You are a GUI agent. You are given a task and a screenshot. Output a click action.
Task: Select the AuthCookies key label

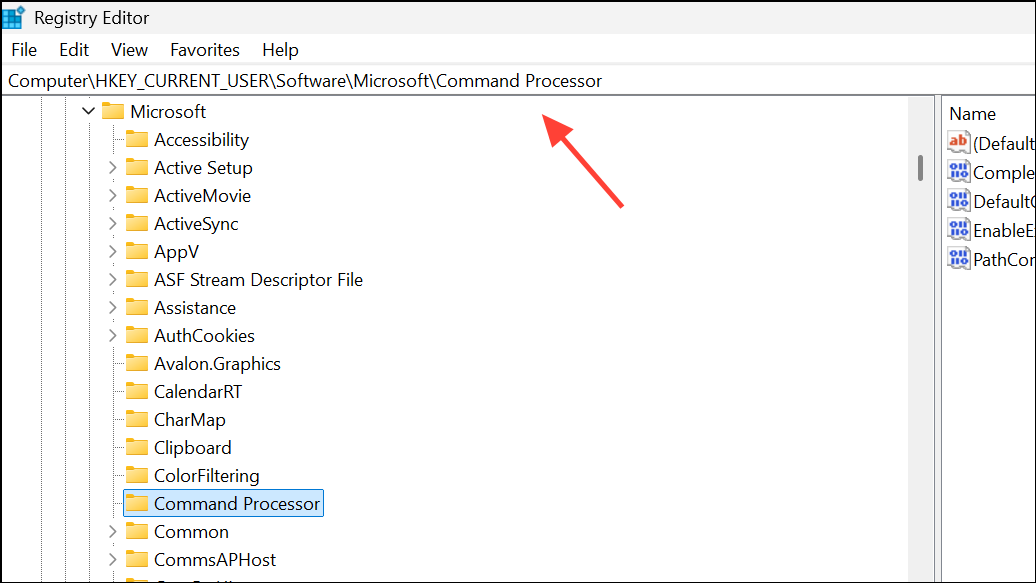click(x=204, y=336)
